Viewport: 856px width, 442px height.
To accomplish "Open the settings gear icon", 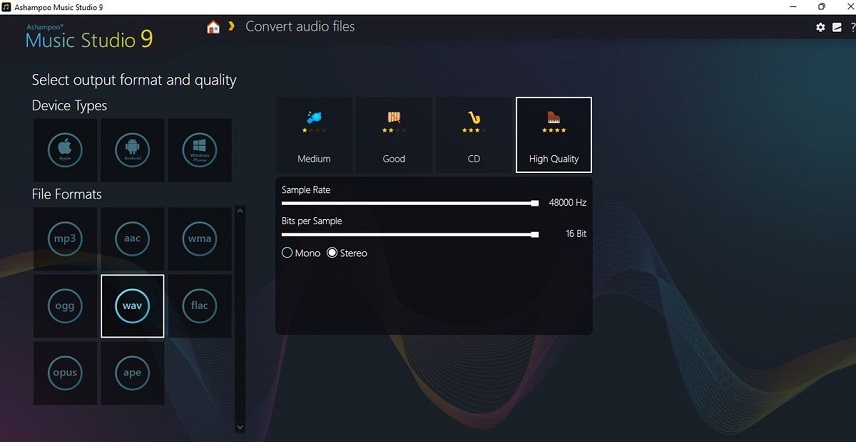I will pos(821,27).
